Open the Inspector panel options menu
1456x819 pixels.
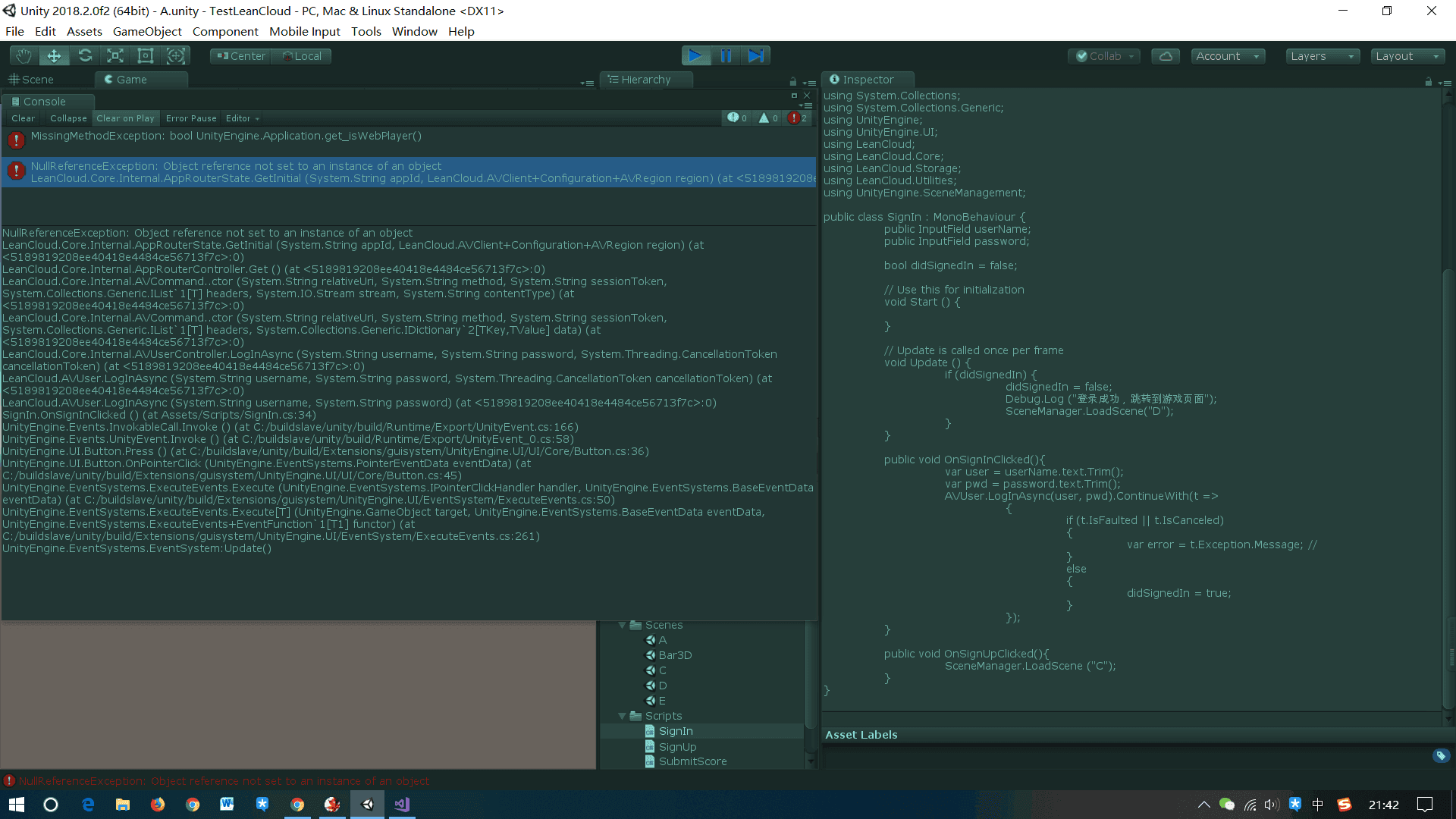click(1444, 82)
